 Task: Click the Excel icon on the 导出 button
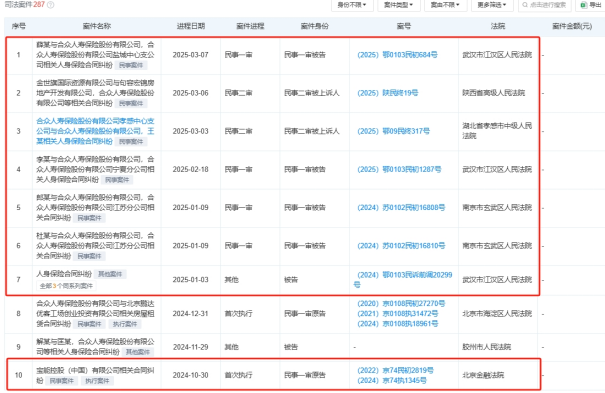[x=584, y=5]
